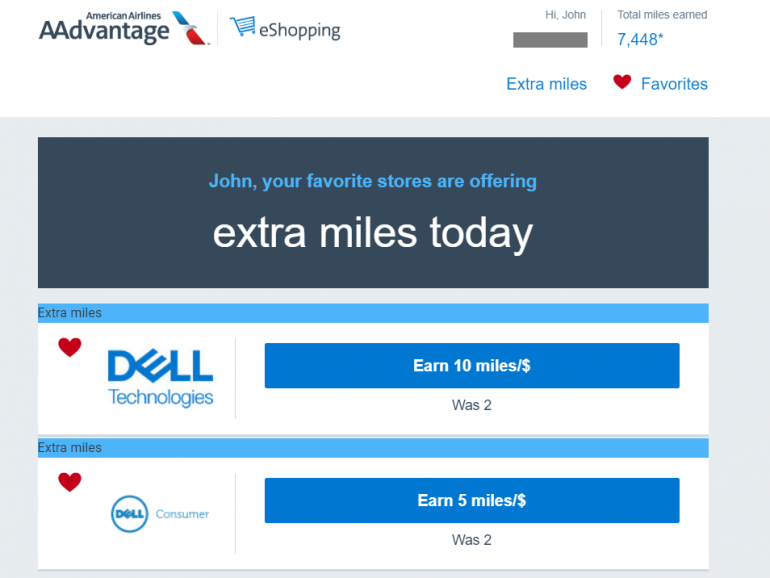
Task: Unfavorite Dell Technologies using its heart
Action: [x=69, y=348]
